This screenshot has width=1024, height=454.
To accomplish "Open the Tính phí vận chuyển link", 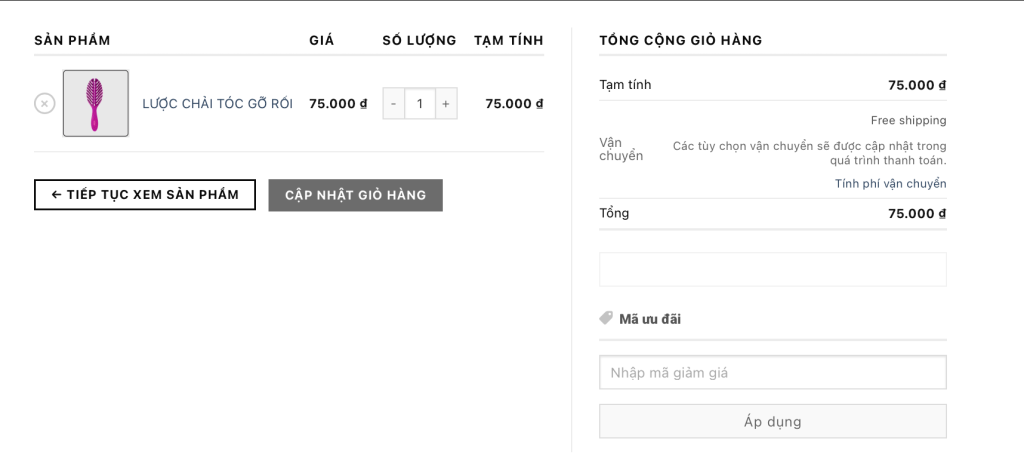I will coord(890,184).
